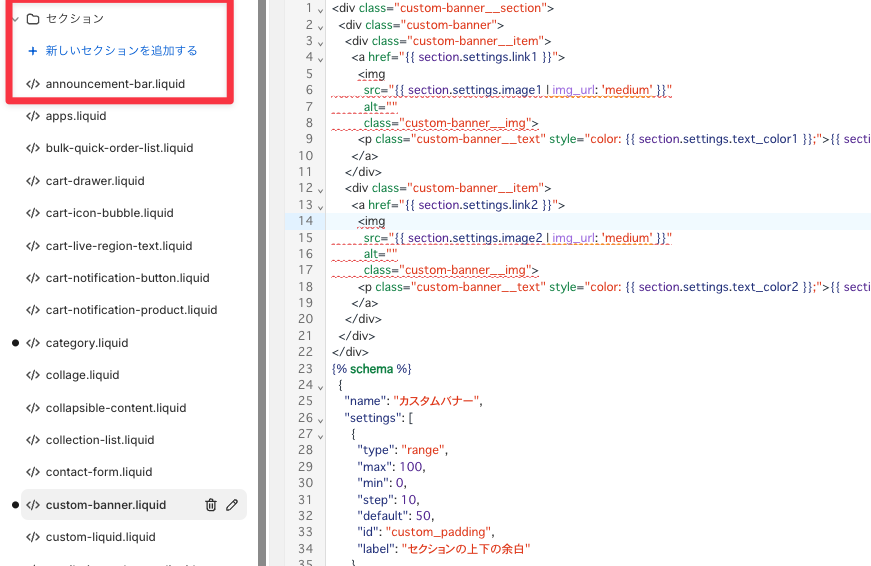871x566 pixels.
Task: Click "custom-banner__section" class on line 1
Action: (471, 8)
